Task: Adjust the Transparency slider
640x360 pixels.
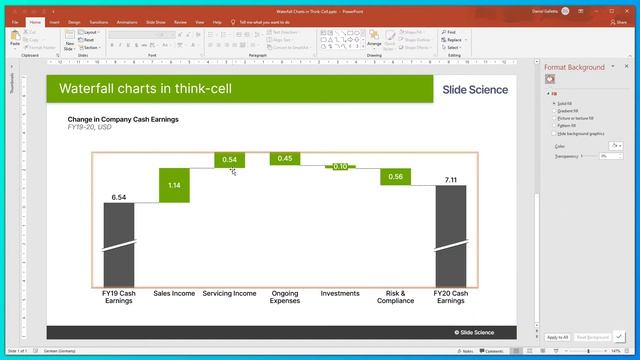Action: coord(589,156)
